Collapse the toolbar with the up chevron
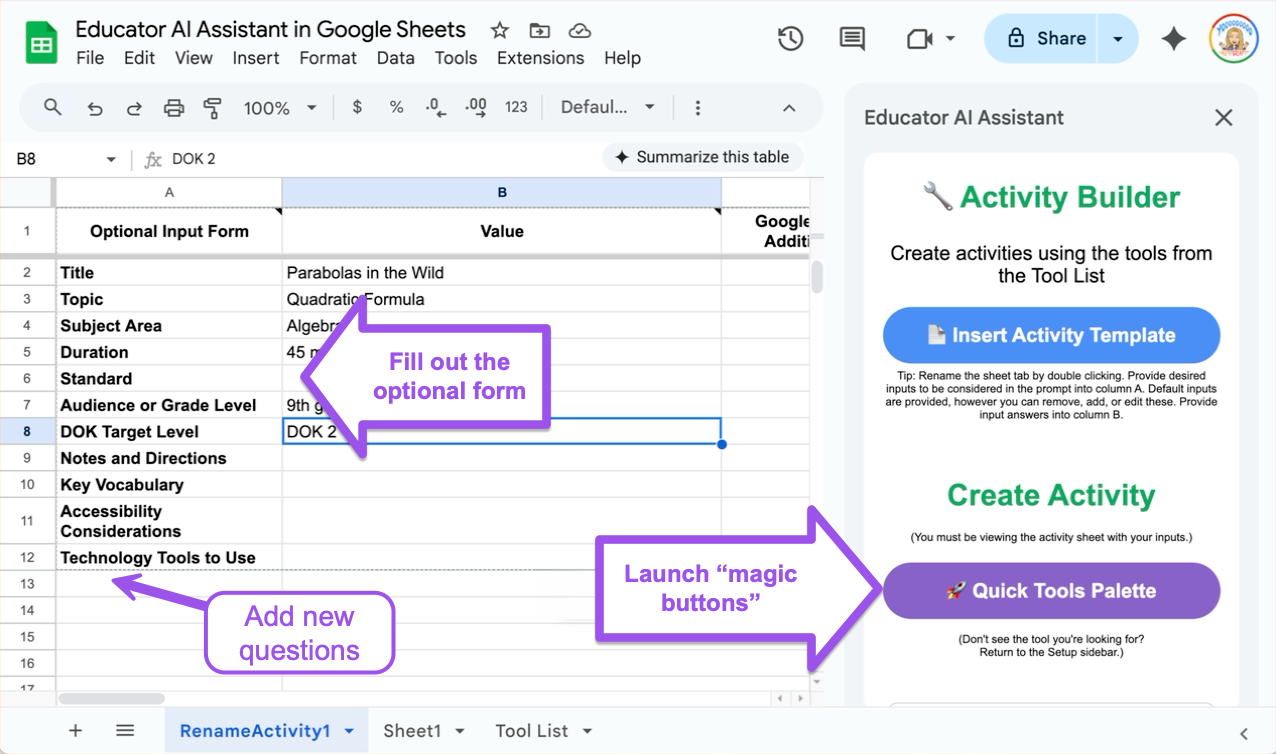1276x754 pixels. click(x=789, y=108)
